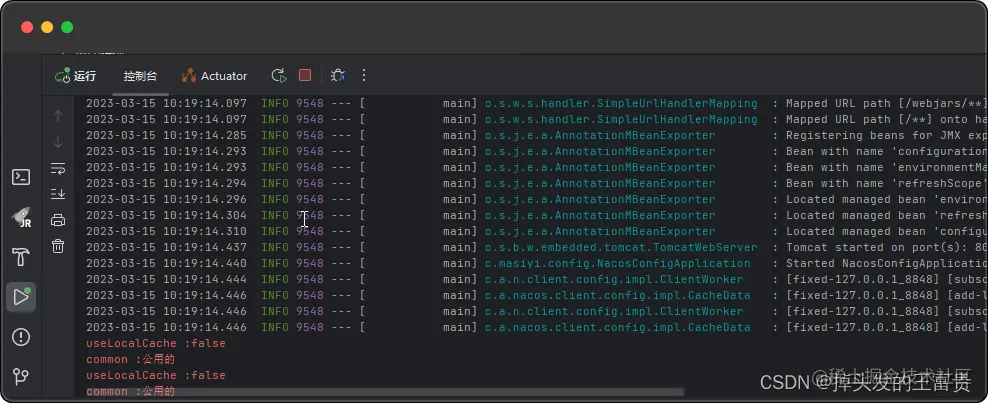Viewport: 988px width, 403px height.
Task: Stop the running application
Action: coord(305,76)
